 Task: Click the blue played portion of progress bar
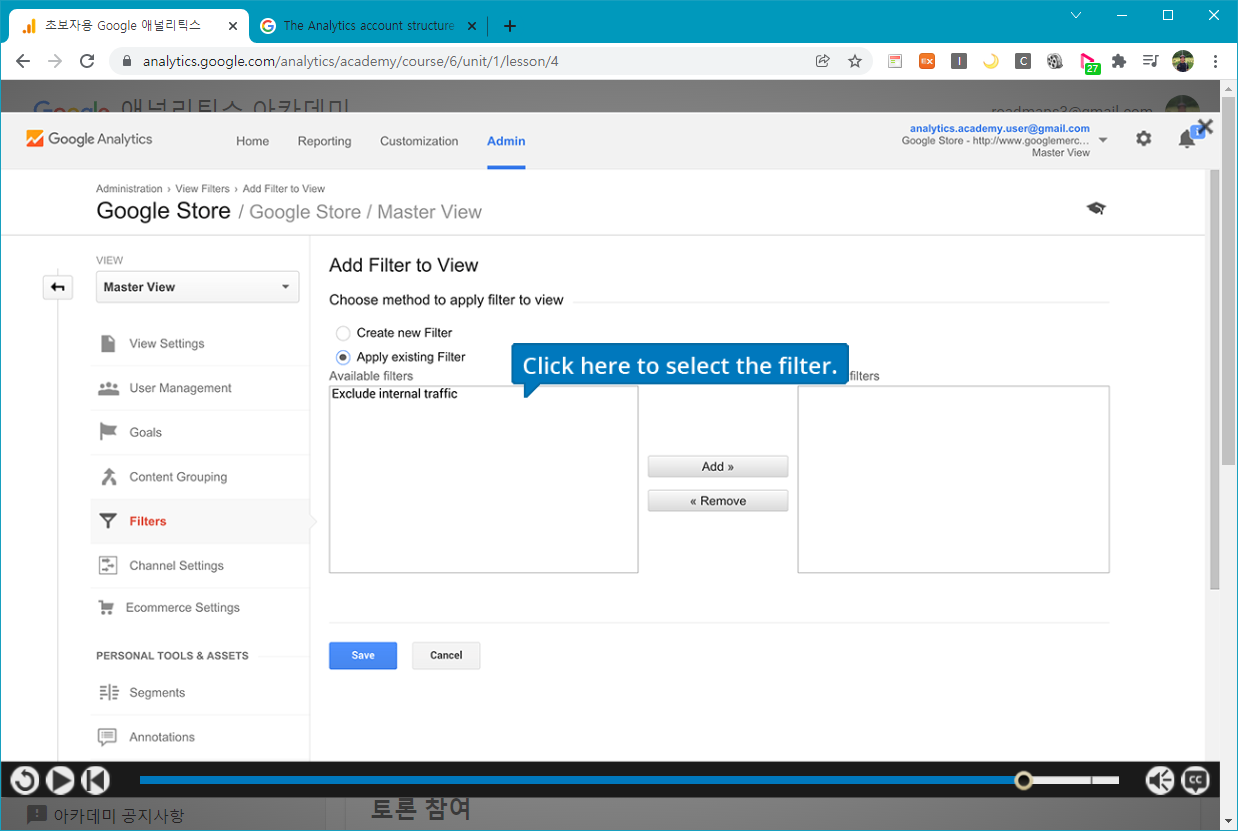[578, 780]
